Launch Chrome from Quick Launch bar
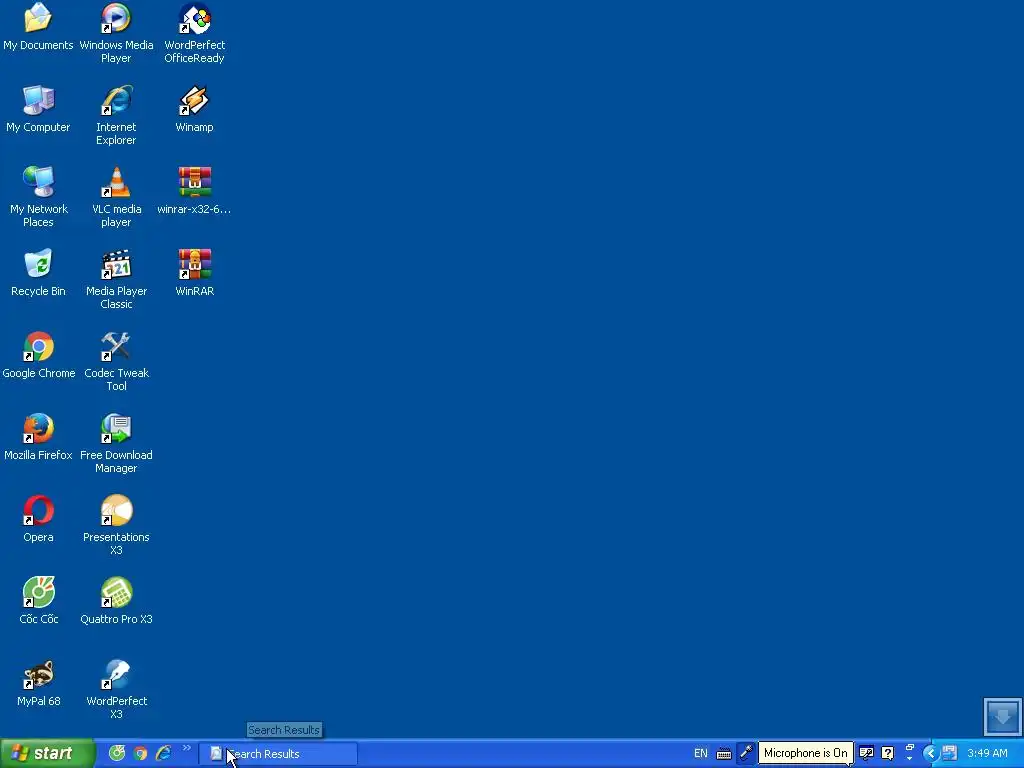 coord(140,754)
